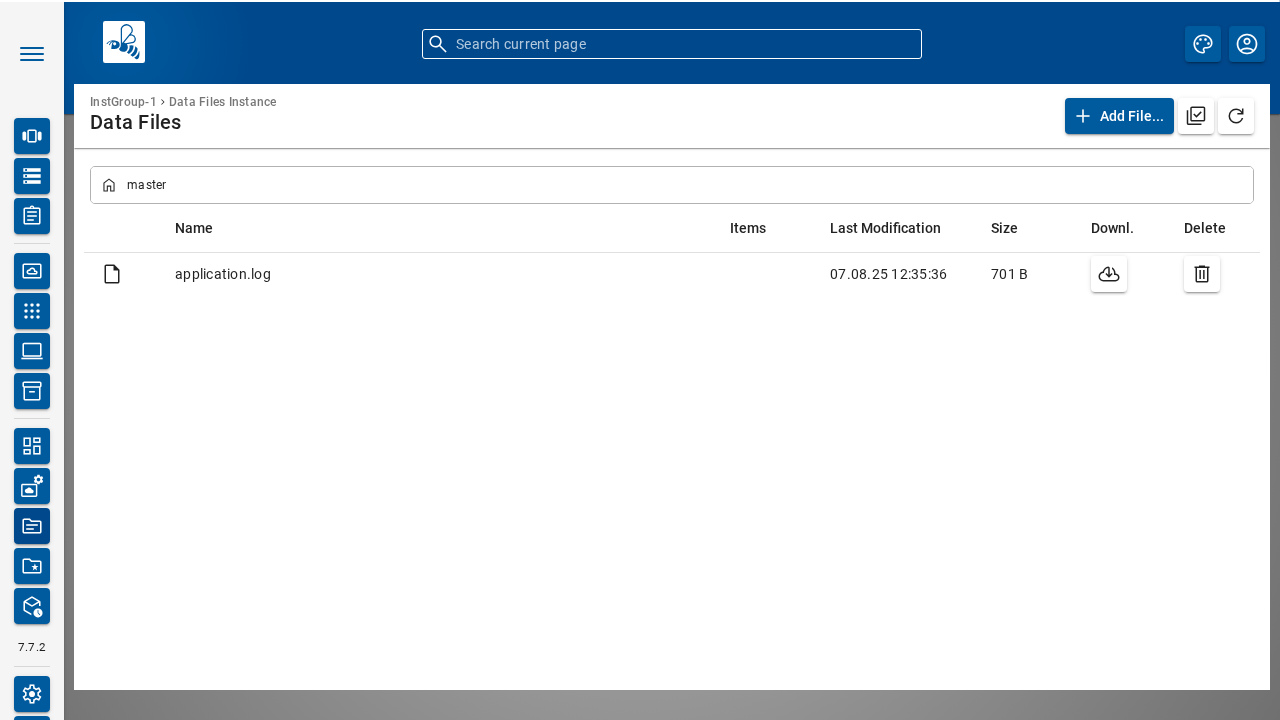Open the dashboard tiles sidebar icon
The width and height of the screenshot is (1280, 720).
pos(32,446)
